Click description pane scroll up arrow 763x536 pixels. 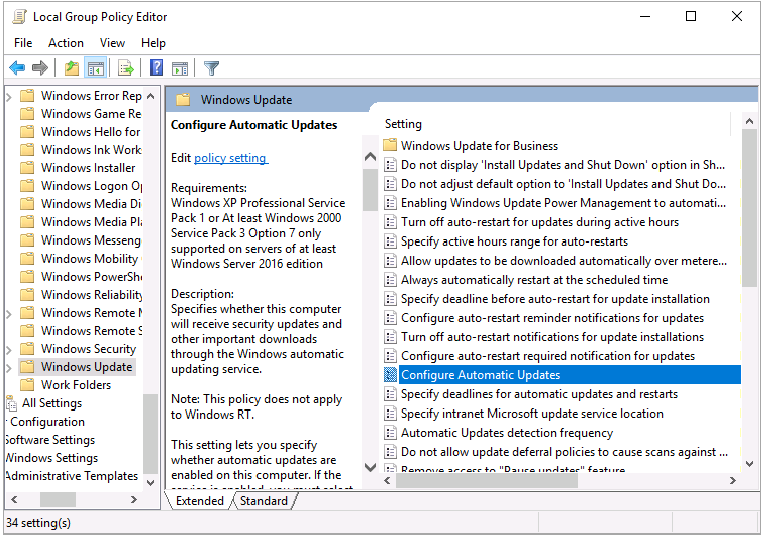pyautogui.click(x=370, y=157)
